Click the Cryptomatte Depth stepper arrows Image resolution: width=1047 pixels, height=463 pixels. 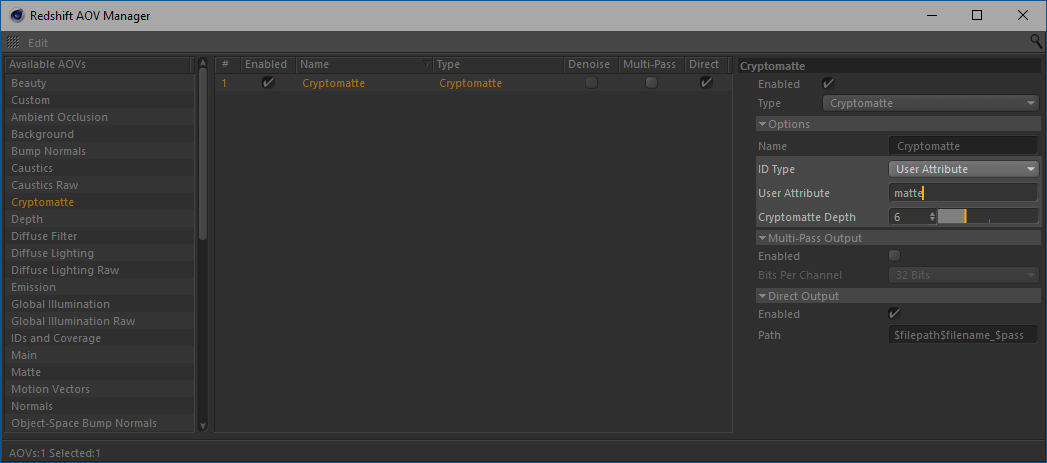coord(932,217)
